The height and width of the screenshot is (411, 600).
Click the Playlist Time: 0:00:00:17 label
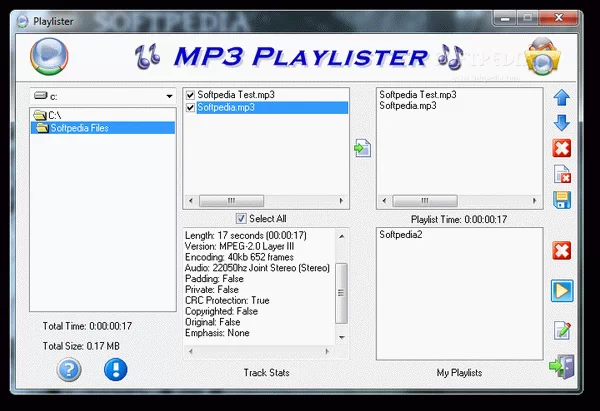coord(459,220)
